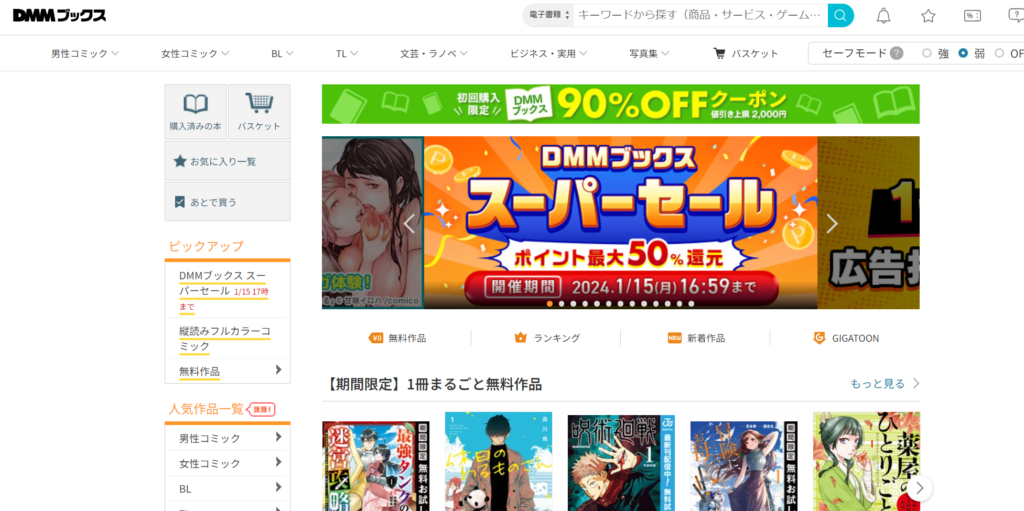Image resolution: width=1024 pixels, height=511 pixels.
Task: Click the checkmark icon beside あとで買う
Action: tap(180, 202)
